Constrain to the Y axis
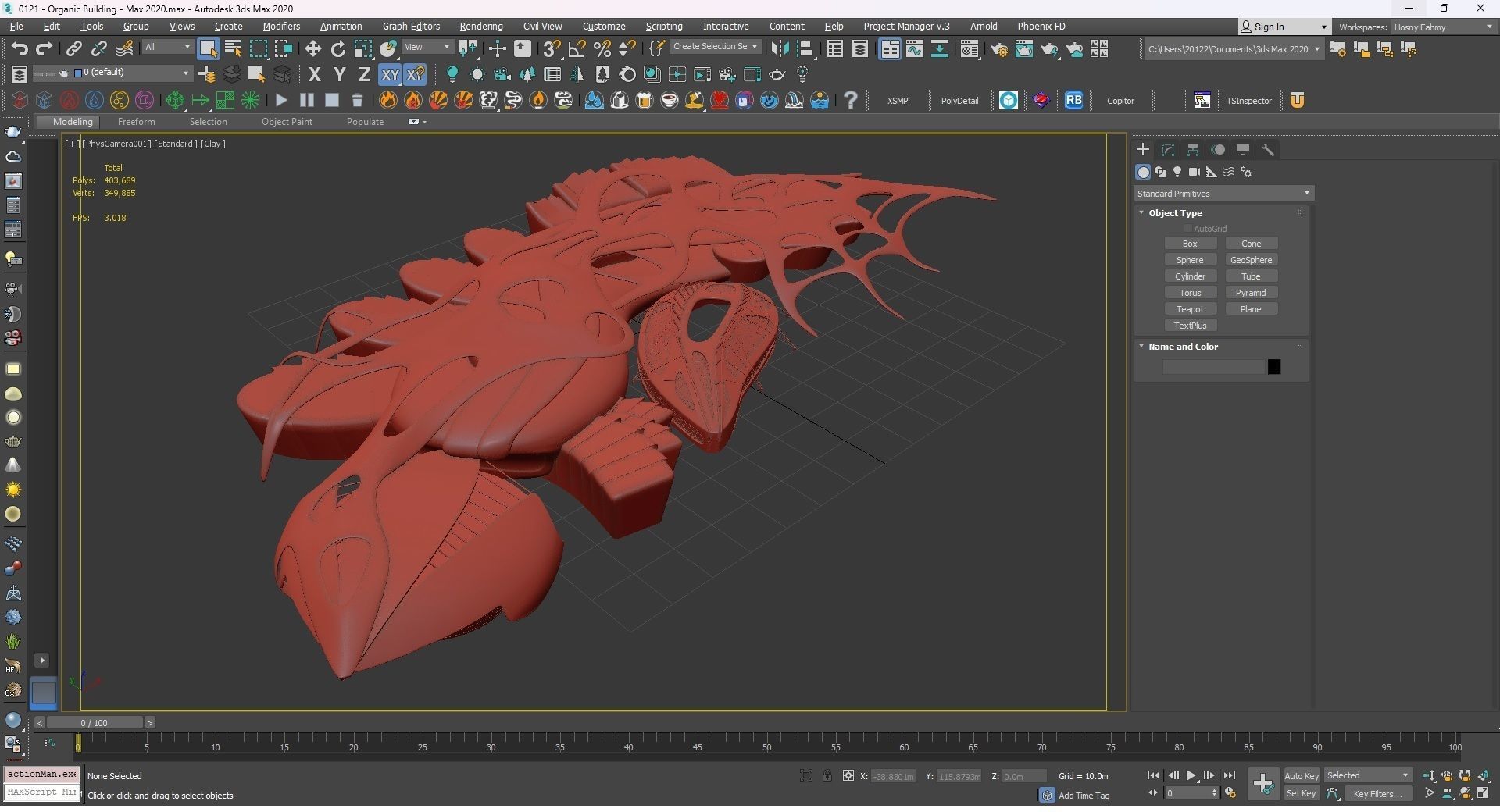This screenshot has height=812, width=1500. click(339, 75)
